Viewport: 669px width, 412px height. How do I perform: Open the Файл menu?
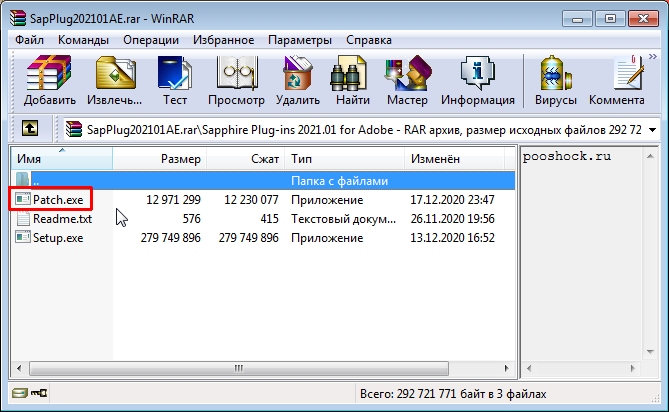click(x=29, y=40)
